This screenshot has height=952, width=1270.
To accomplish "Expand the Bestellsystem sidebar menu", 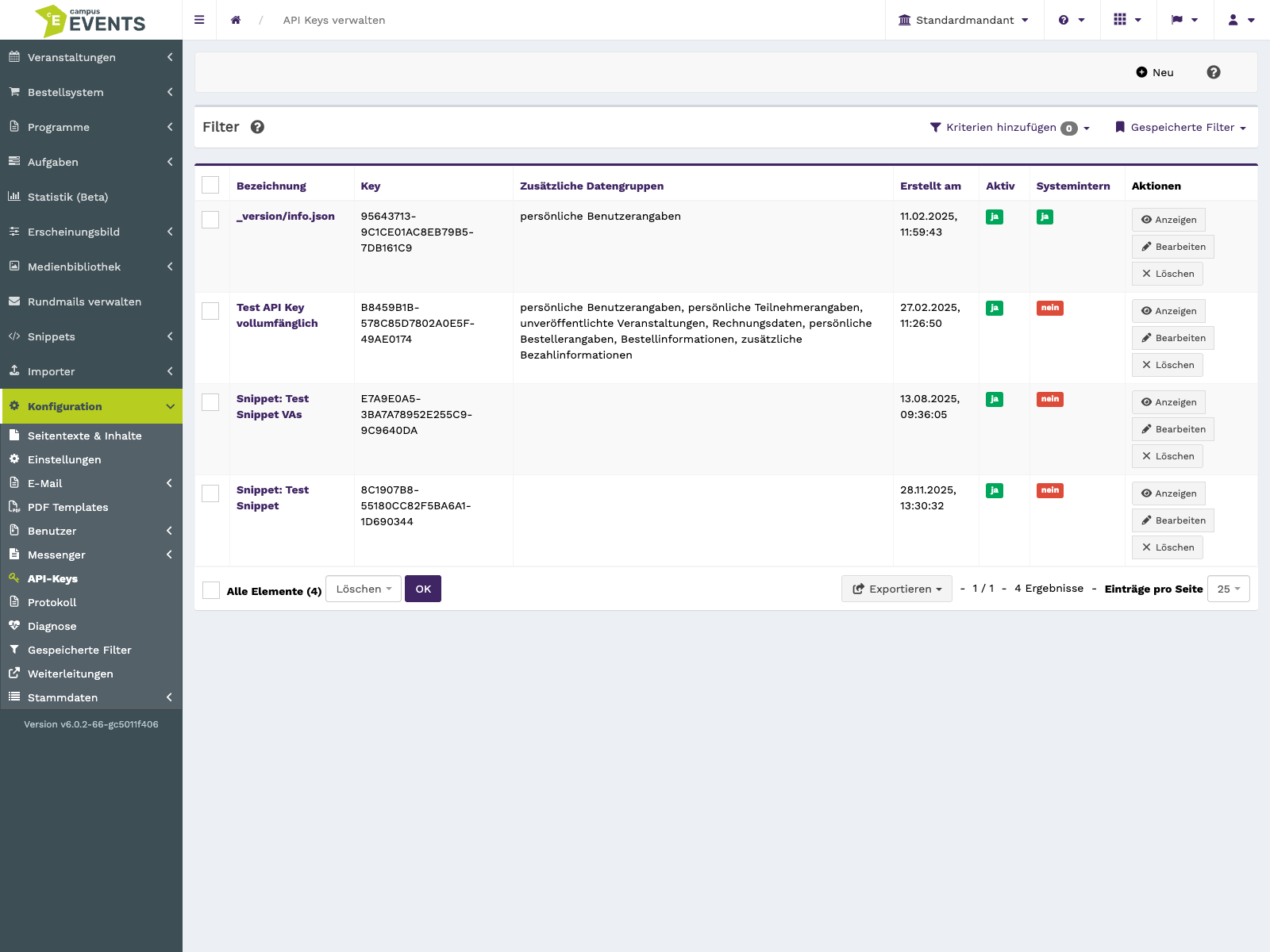I will click(91, 92).
